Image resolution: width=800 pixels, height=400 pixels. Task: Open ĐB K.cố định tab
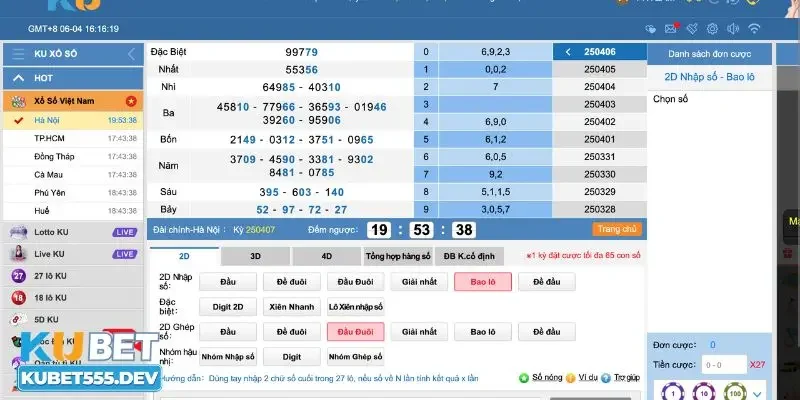click(x=469, y=256)
